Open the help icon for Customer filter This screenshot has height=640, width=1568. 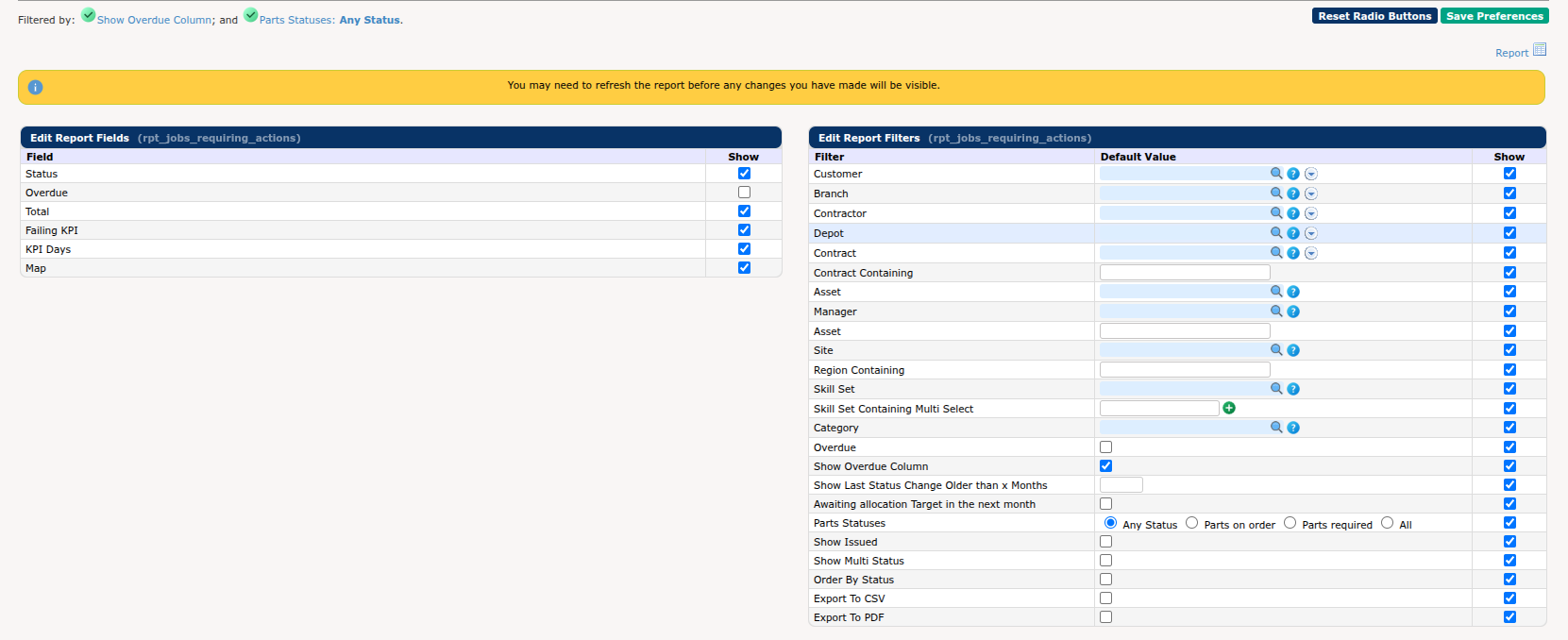(1293, 174)
